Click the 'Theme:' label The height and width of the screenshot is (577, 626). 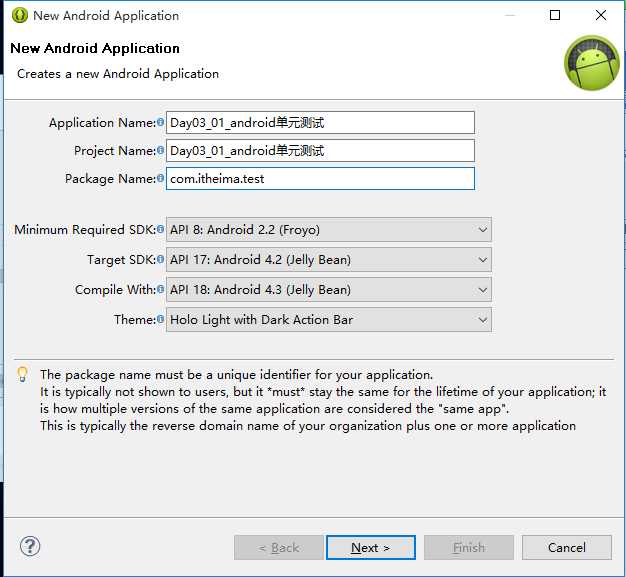tap(135, 319)
